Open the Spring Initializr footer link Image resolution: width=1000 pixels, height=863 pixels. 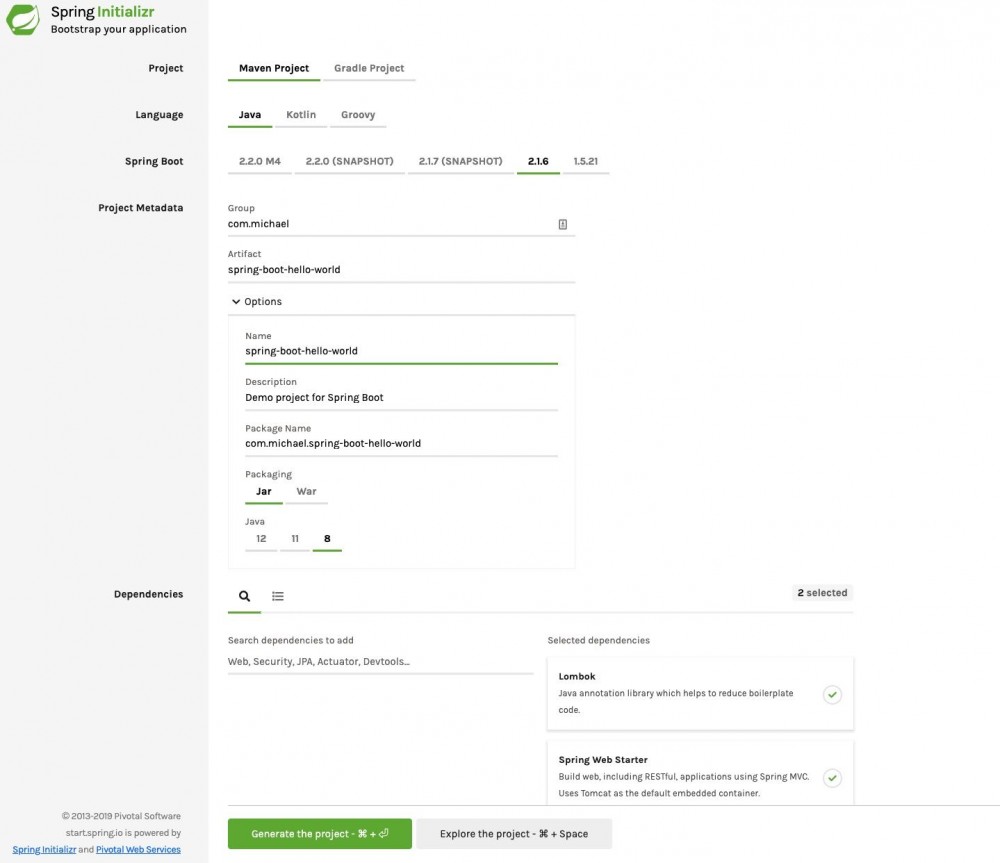tap(44, 850)
